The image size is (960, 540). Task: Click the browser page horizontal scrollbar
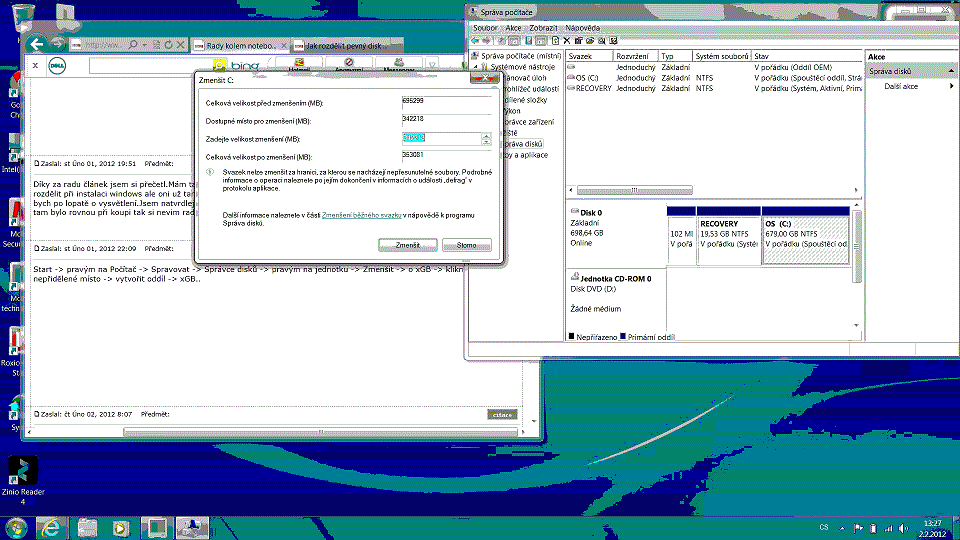[x=320, y=432]
